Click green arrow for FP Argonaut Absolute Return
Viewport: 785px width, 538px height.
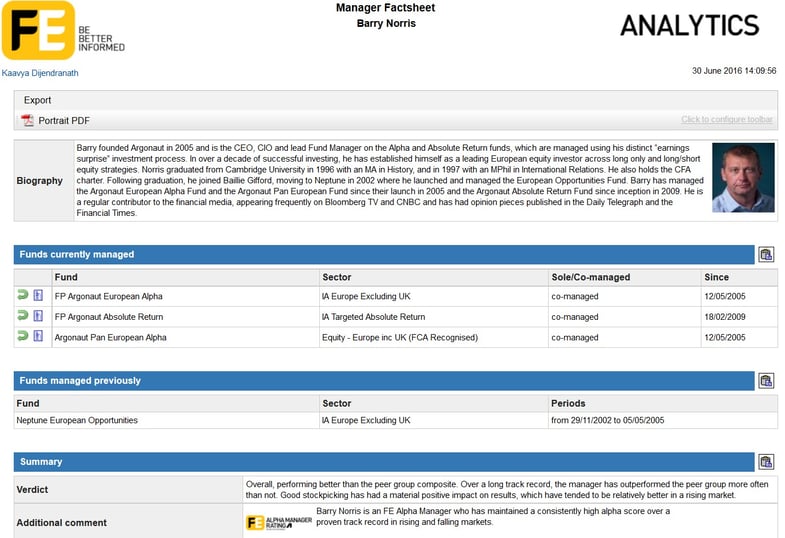23,316
